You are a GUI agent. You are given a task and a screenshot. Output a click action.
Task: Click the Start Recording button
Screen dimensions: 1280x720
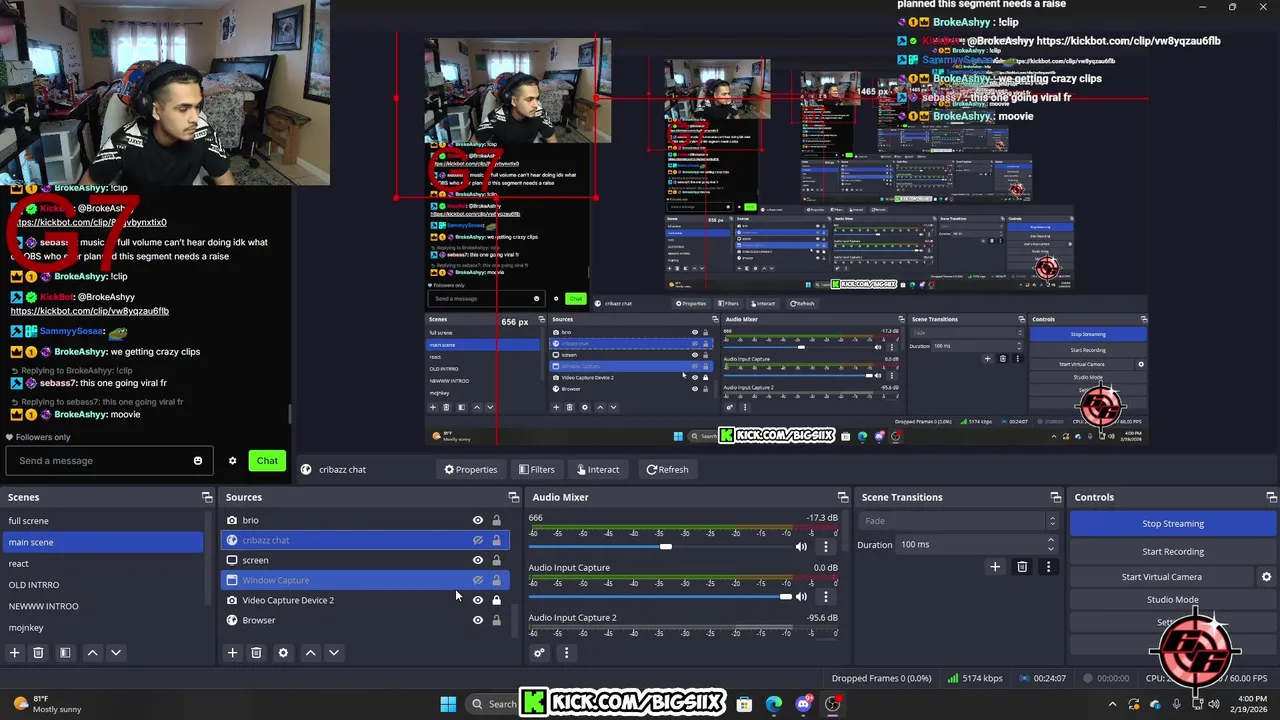[x=1173, y=552]
